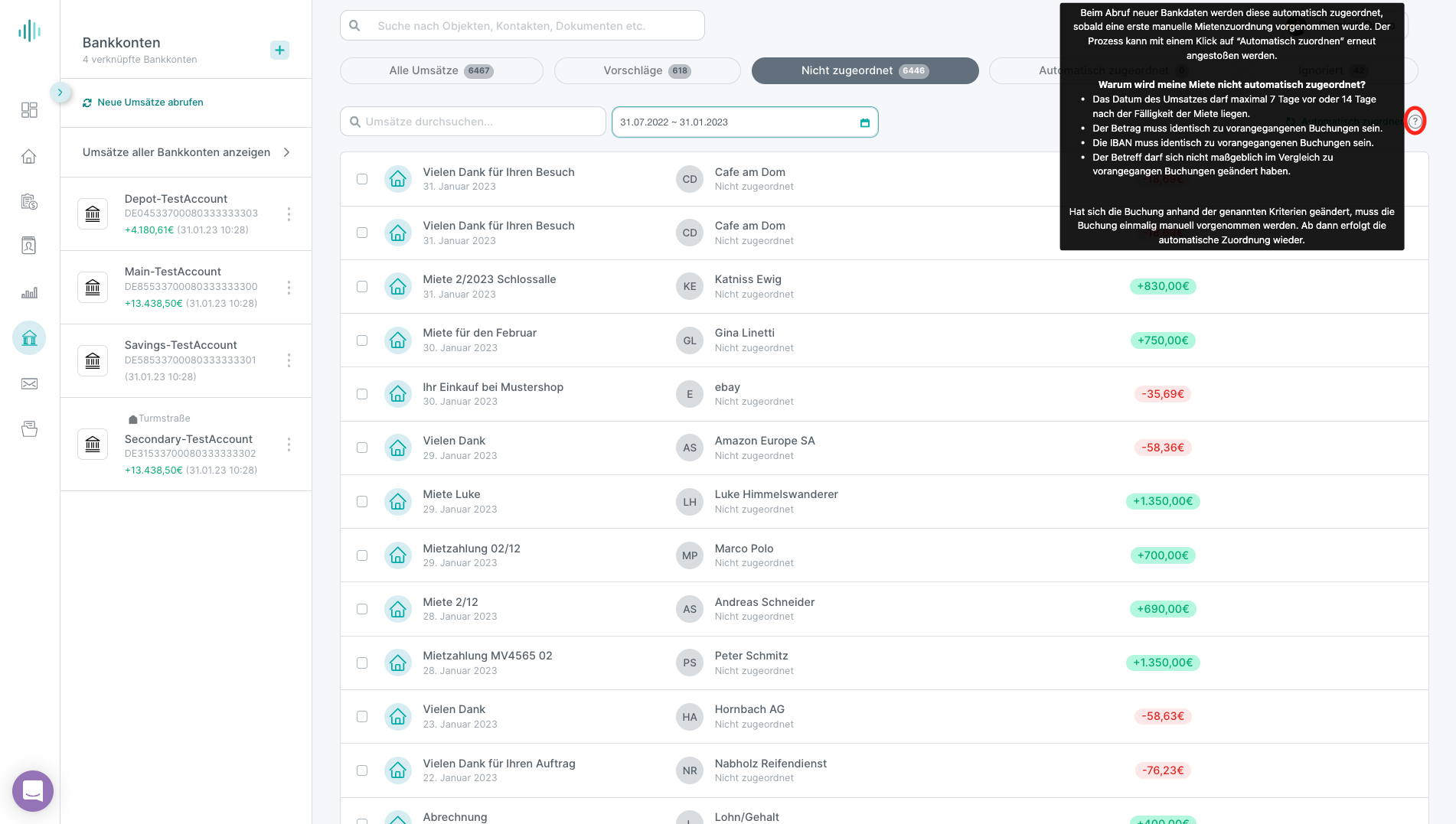1456x824 pixels.
Task: Click the +750,00€ amount badge
Action: (1163, 340)
